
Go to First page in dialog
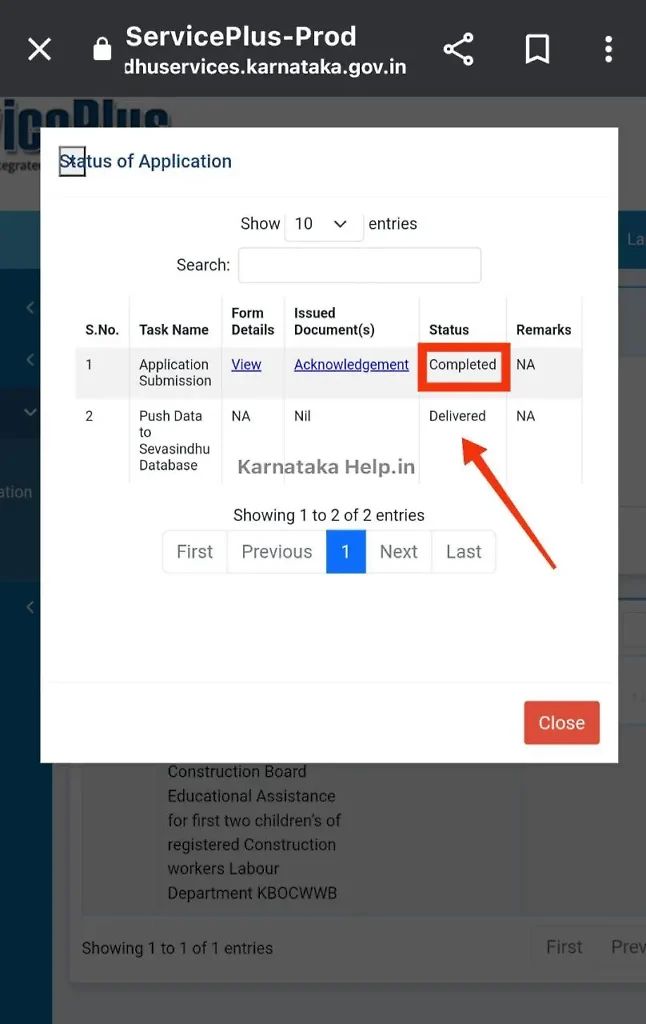pyautogui.click(x=195, y=552)
